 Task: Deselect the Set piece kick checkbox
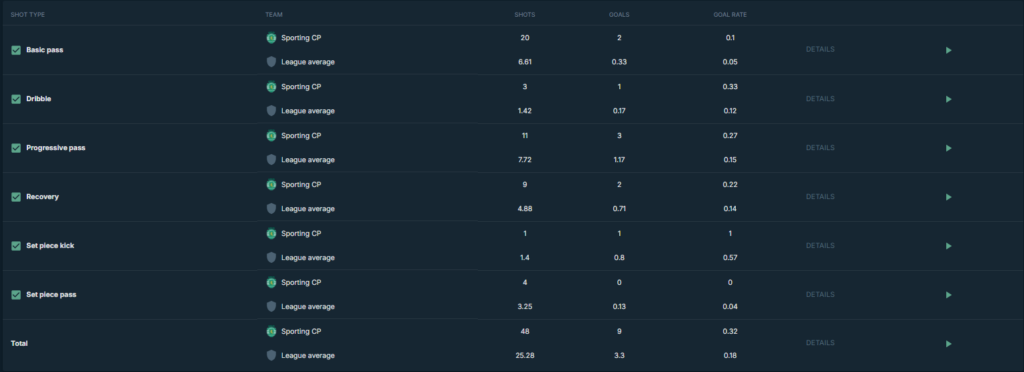tap(16, 246)
